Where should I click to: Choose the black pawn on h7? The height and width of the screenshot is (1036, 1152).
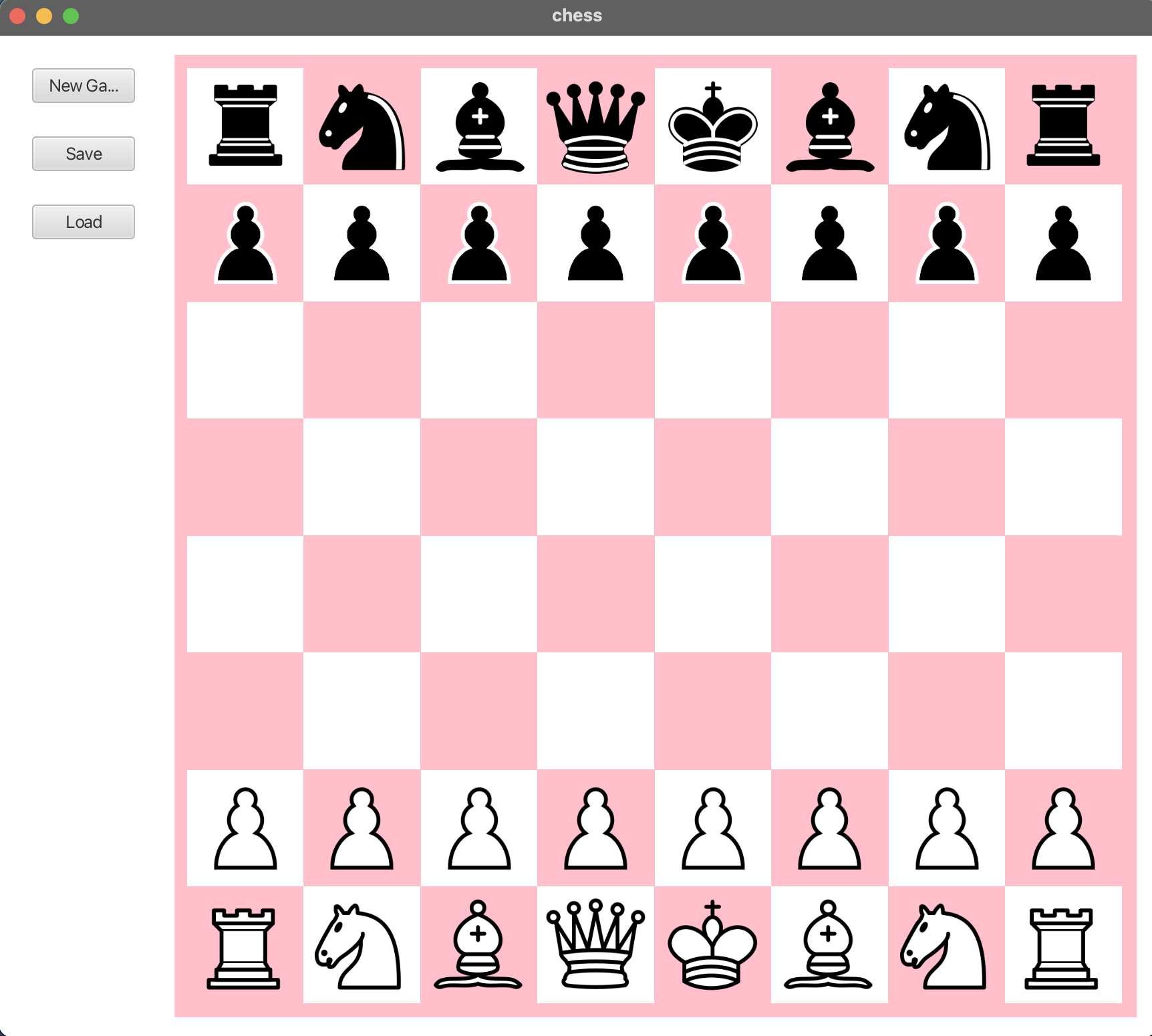pyautogui.click(x=1063, y=243)
